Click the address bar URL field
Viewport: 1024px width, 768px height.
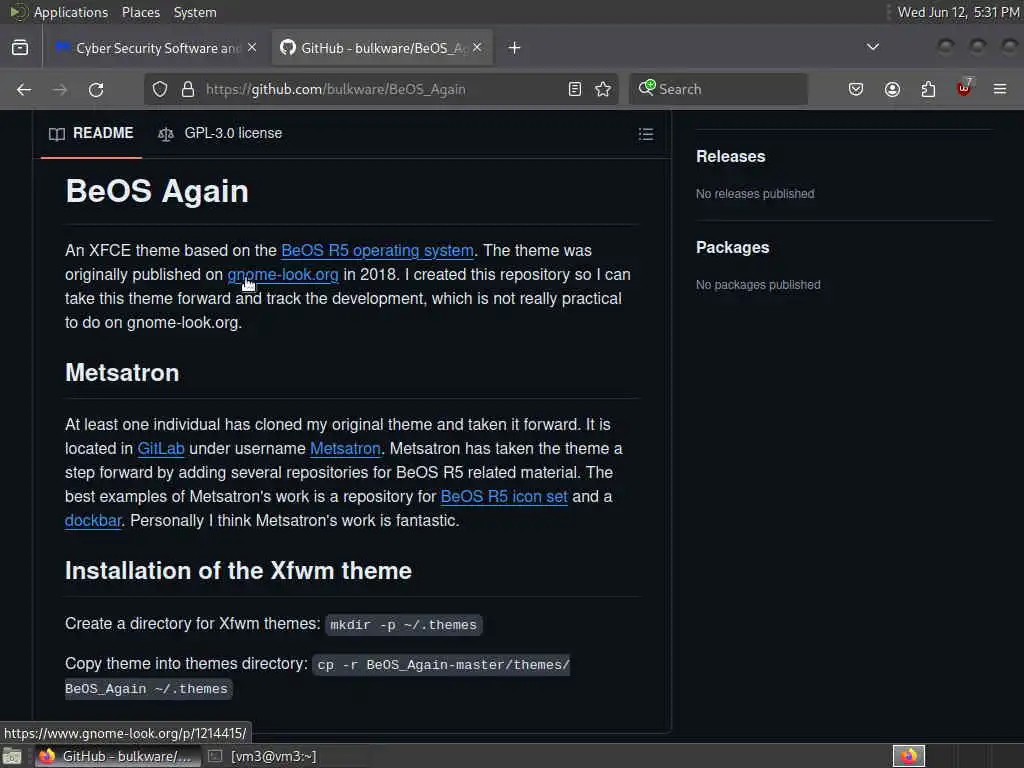(x=382, y=89)
